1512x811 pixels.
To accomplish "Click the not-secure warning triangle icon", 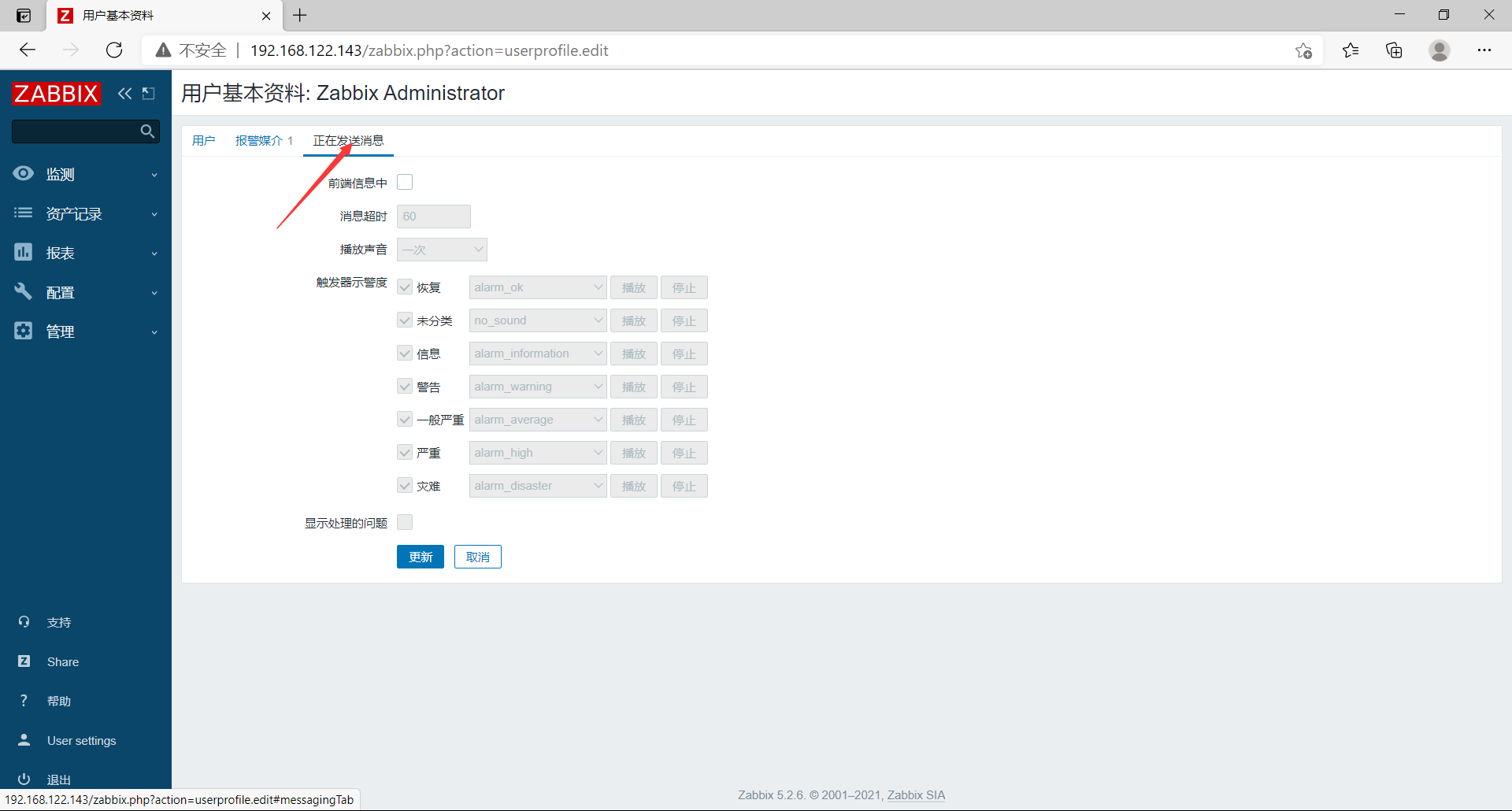I will pyautogui.click(x=163, y=50).
